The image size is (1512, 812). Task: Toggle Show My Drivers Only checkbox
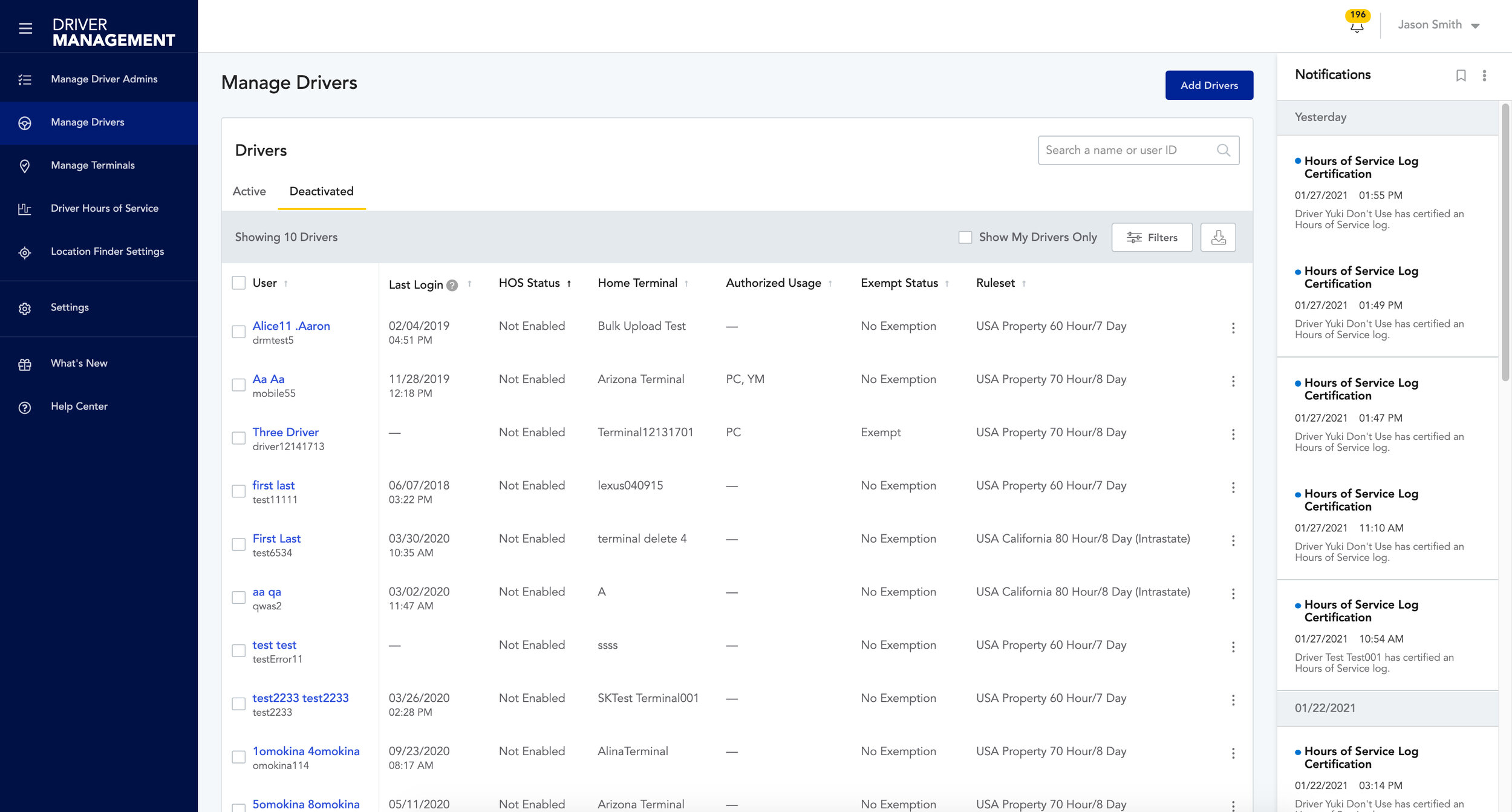coord(965,237)
